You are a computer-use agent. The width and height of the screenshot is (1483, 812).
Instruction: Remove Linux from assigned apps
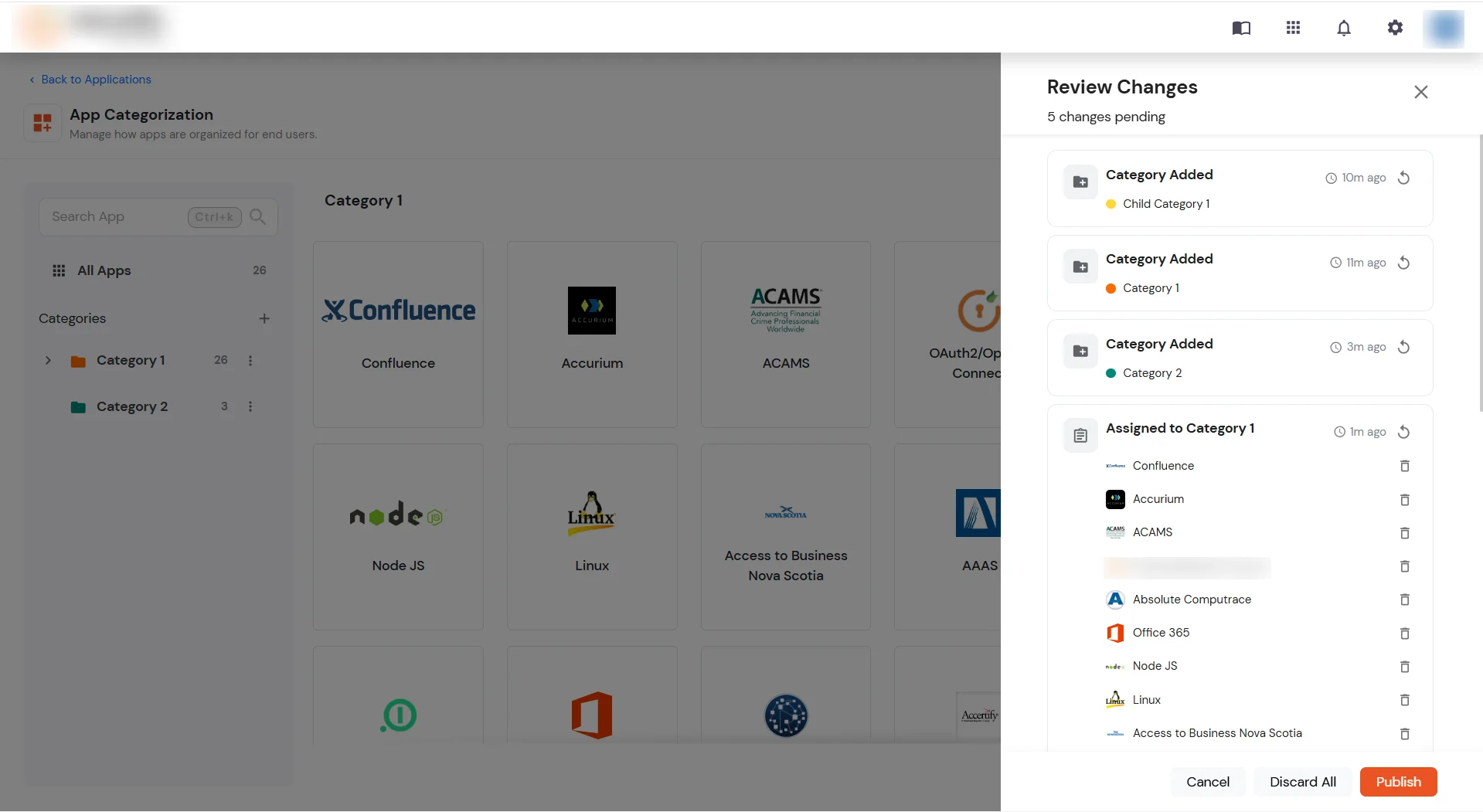[1405, 700]
